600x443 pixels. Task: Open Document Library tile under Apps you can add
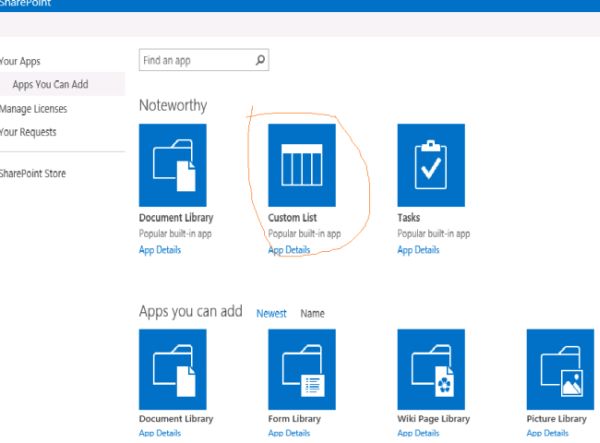tap(173, 369)
